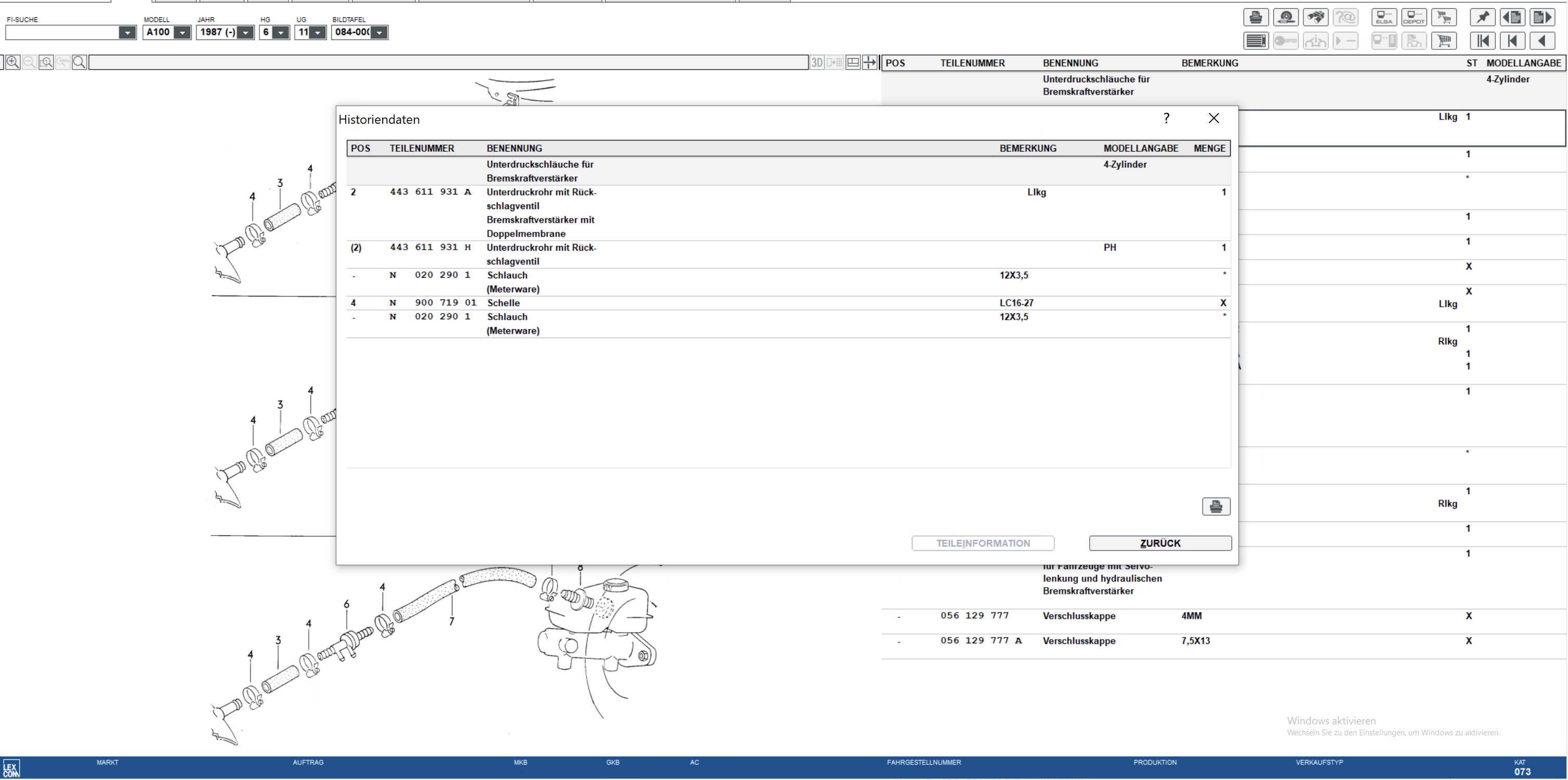Image resolution: width=1568 pixels, height=780 pixels.
Task: Open the binoculars search tool
Action: point(1315,17)
